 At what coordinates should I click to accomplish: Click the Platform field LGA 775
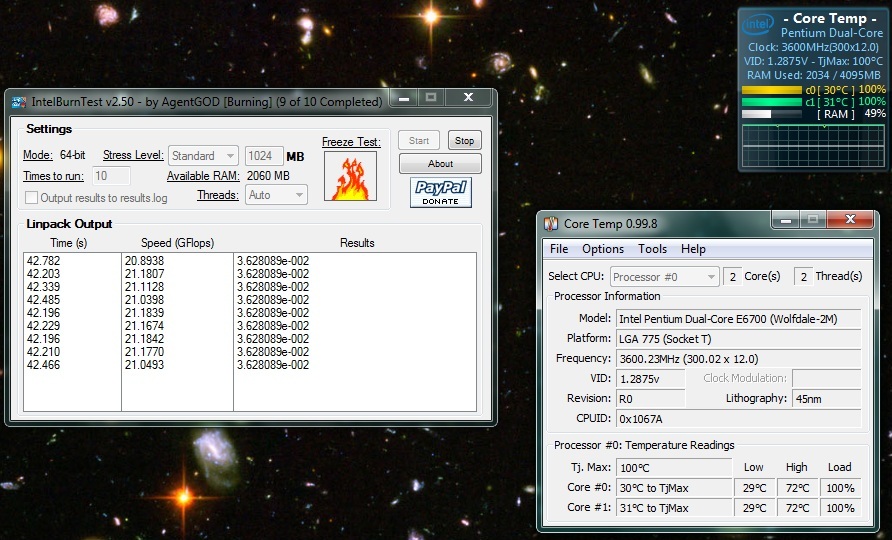point(738,339)
